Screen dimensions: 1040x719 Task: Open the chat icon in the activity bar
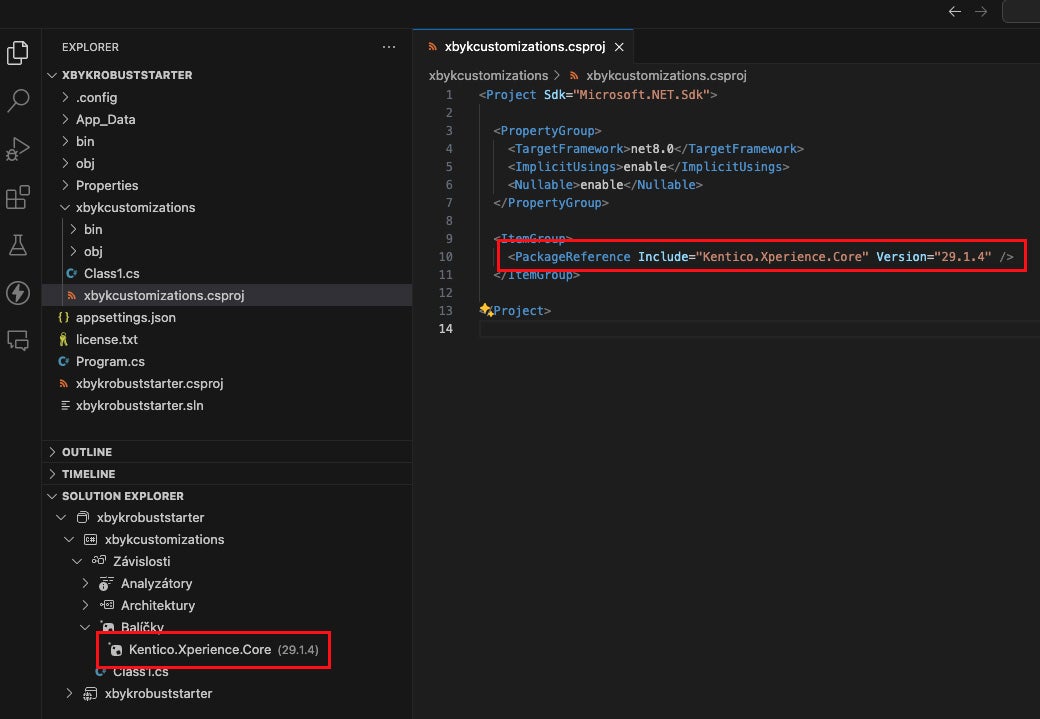18,341
